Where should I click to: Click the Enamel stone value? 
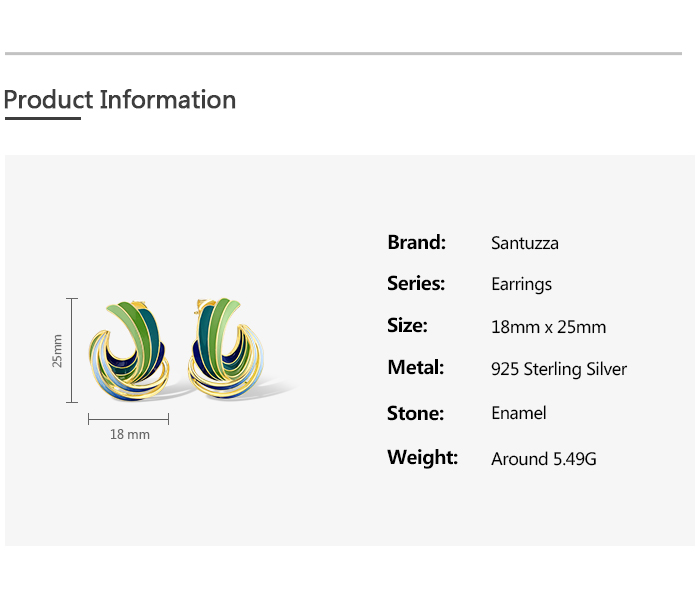coord(519,413)
